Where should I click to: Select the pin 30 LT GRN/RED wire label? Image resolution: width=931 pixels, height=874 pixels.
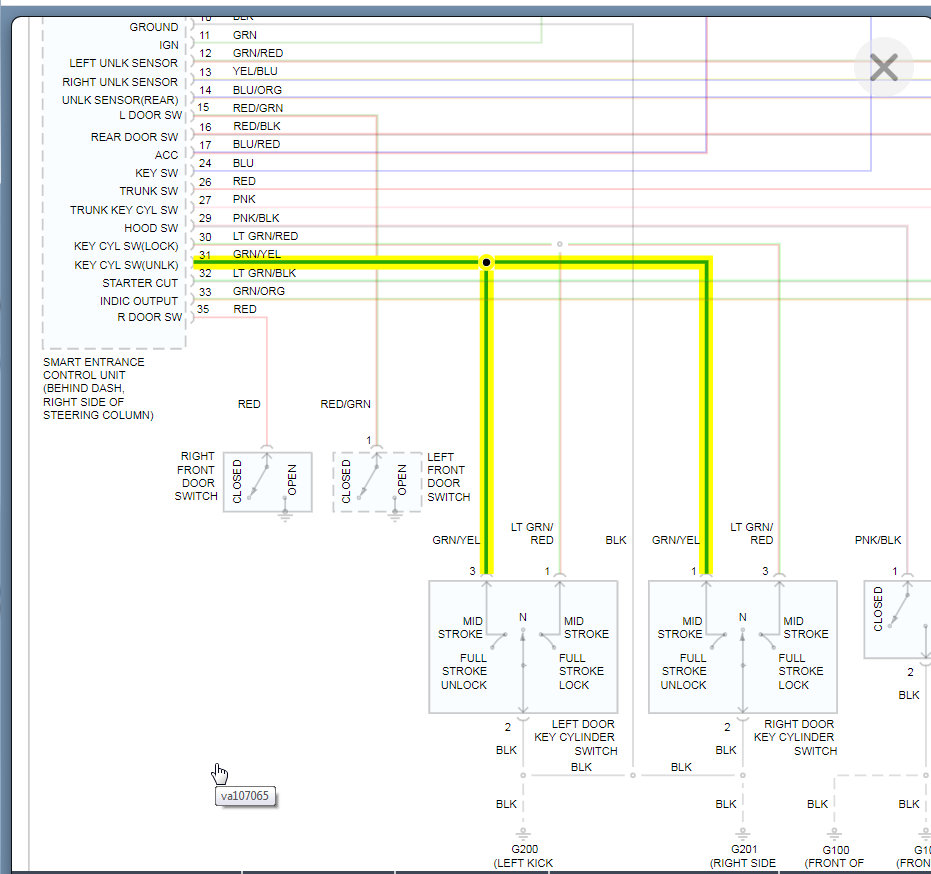(265, 236)
